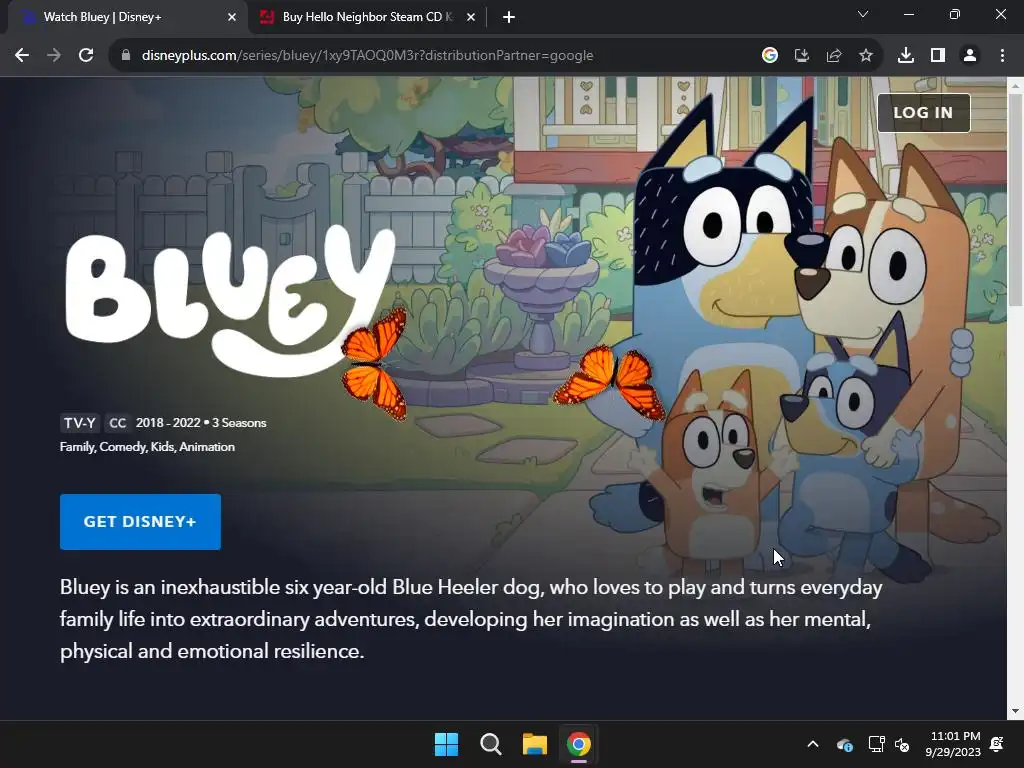The image size is (1024, 768).
Task: Open Windows taskbar search
Action: click(490, 744)
